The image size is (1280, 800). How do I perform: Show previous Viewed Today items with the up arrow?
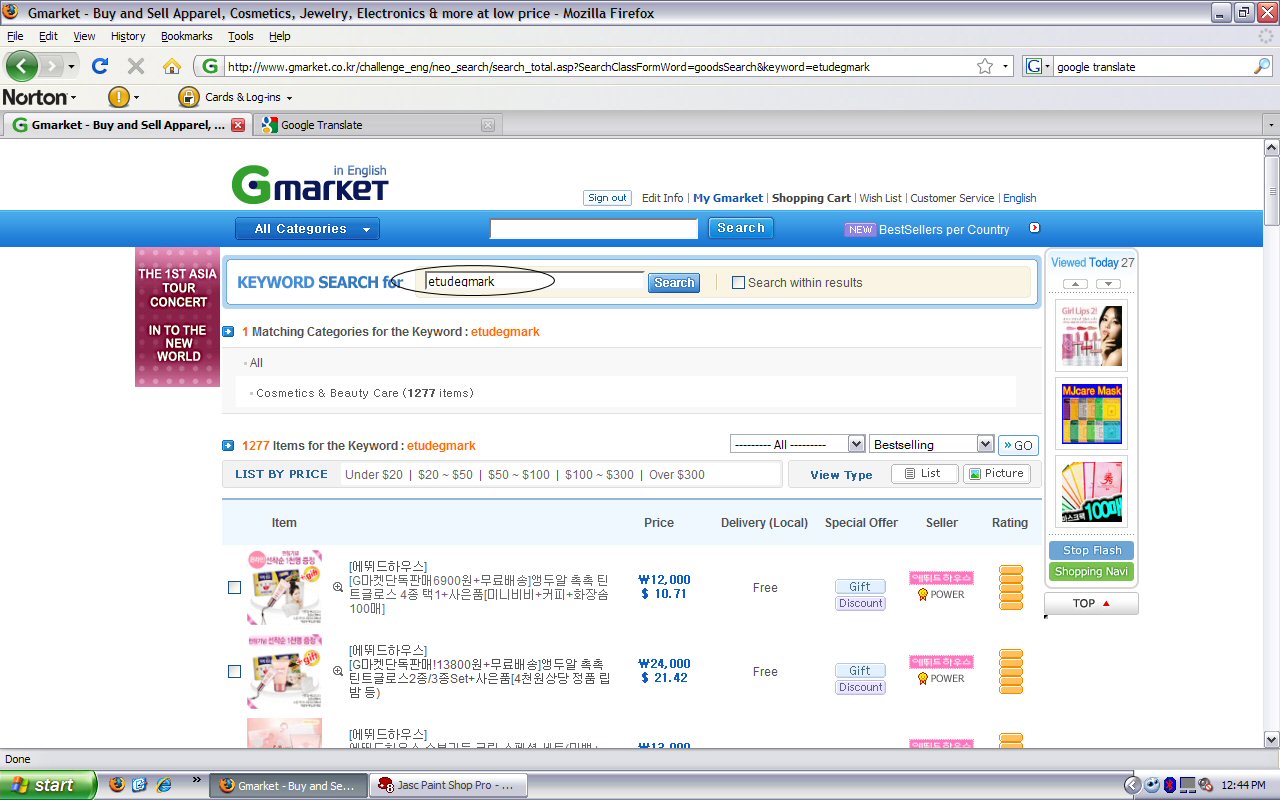pyautogui.click(x=1075, y=284)
